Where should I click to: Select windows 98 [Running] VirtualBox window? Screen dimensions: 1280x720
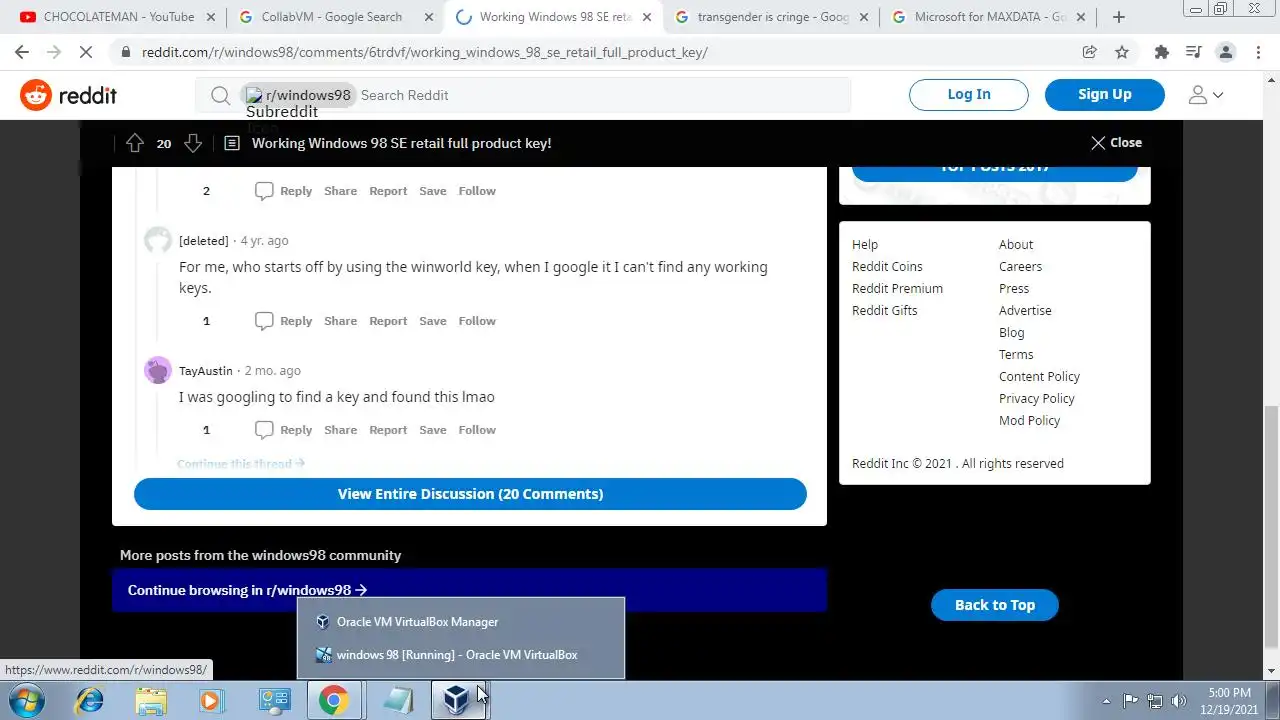(x=461, y=655)
